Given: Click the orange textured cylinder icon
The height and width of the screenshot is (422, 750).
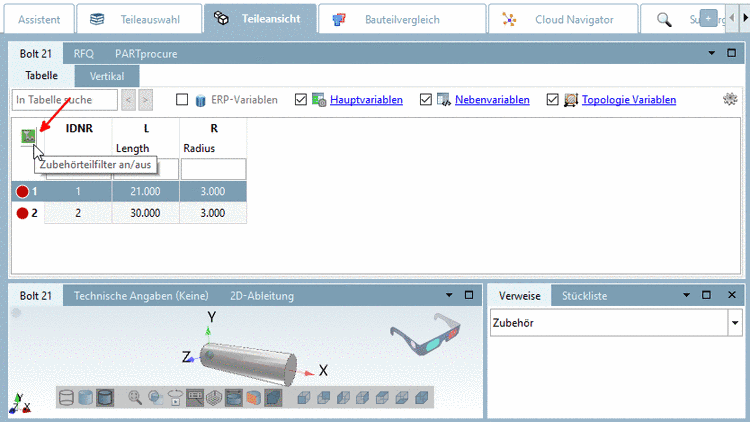Looking at the screenshot, I should click(253, 398).
